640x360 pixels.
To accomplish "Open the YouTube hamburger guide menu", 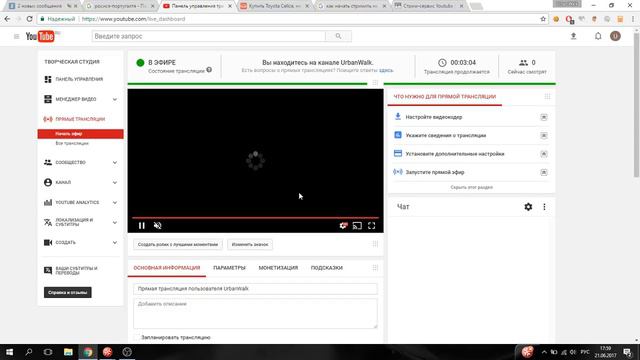I will coord(16,36).
